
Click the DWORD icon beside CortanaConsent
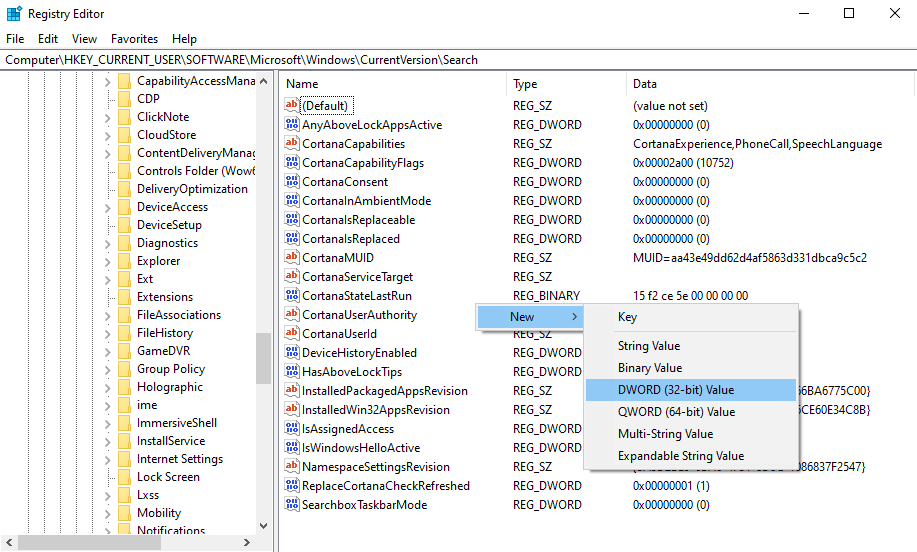291,181
